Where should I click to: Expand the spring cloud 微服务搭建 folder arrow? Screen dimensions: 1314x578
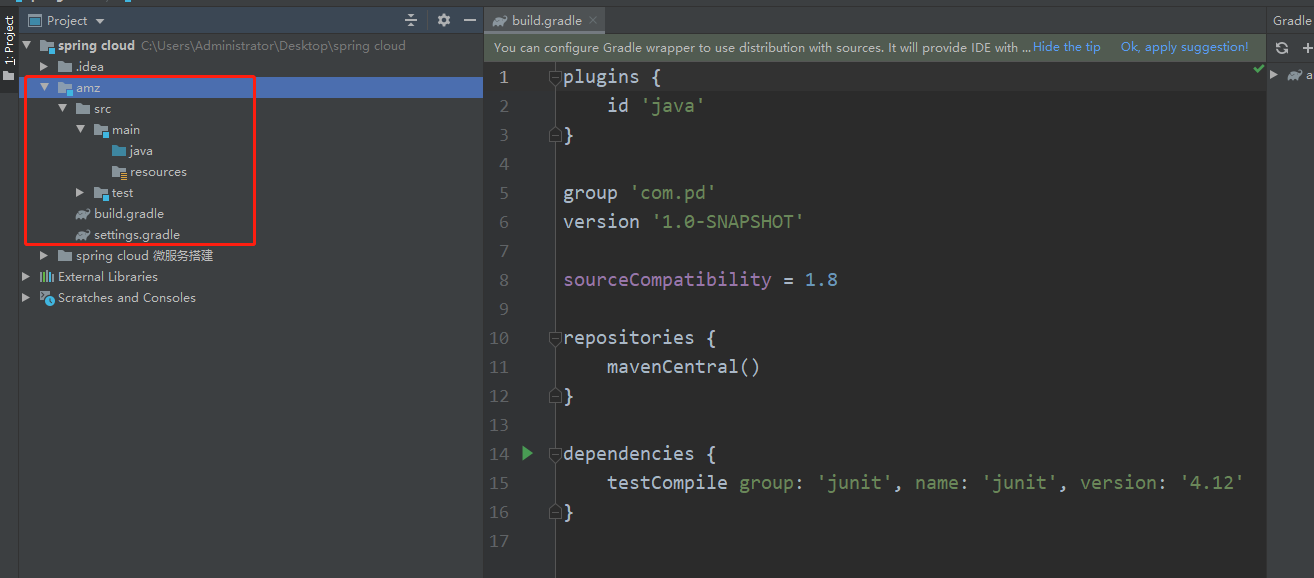coord(44,256)
